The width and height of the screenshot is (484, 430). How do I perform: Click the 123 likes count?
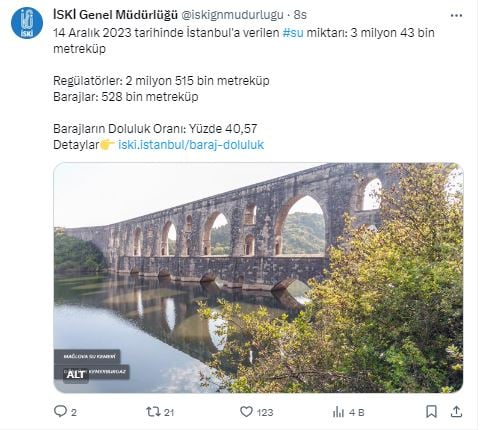point(265,412)
